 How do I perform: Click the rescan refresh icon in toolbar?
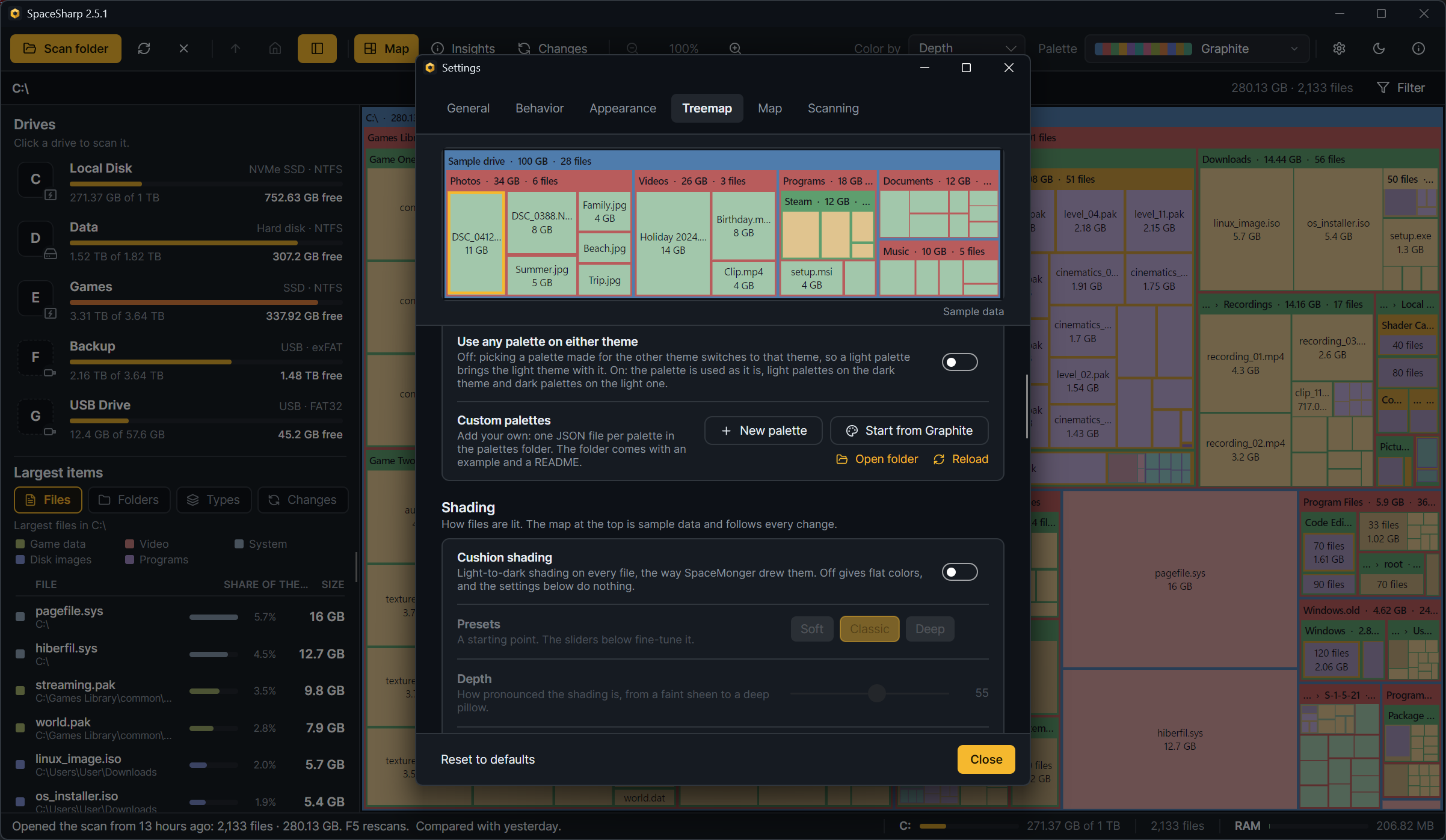point(144,49)
